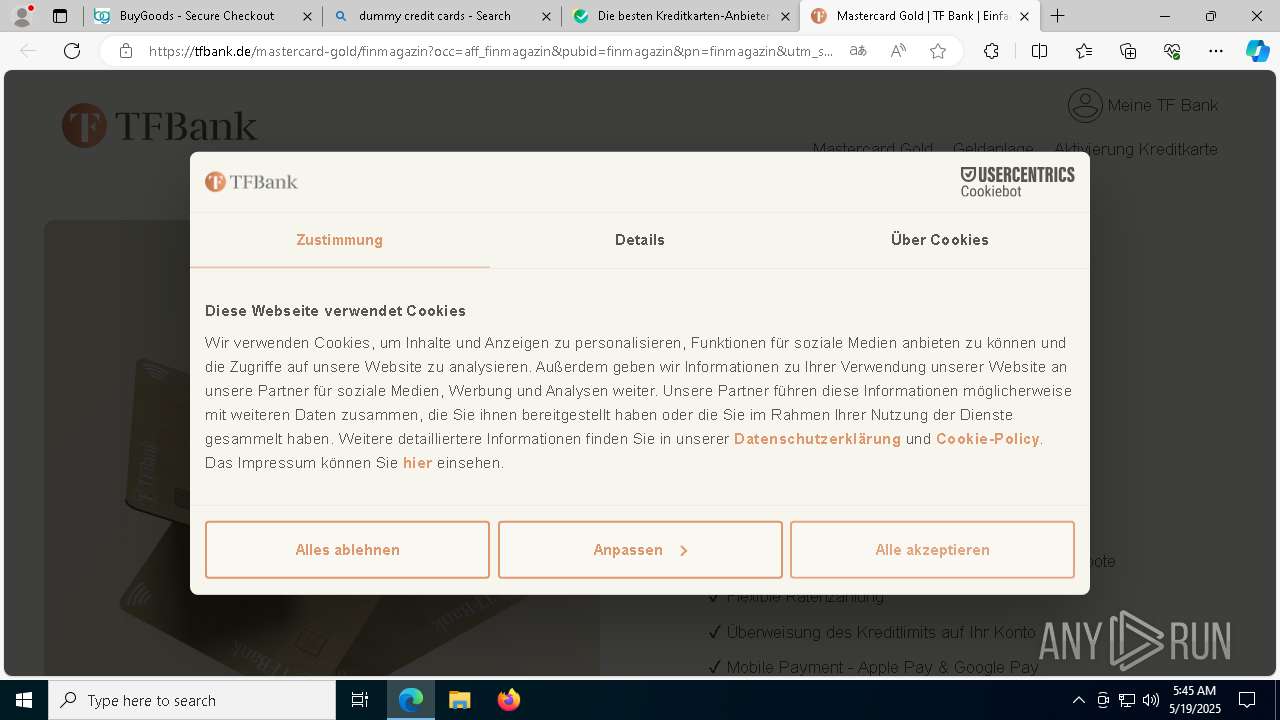The image size is (1280, 720).
Task: Open a new browser tab
Action: tap(1057, 16)
